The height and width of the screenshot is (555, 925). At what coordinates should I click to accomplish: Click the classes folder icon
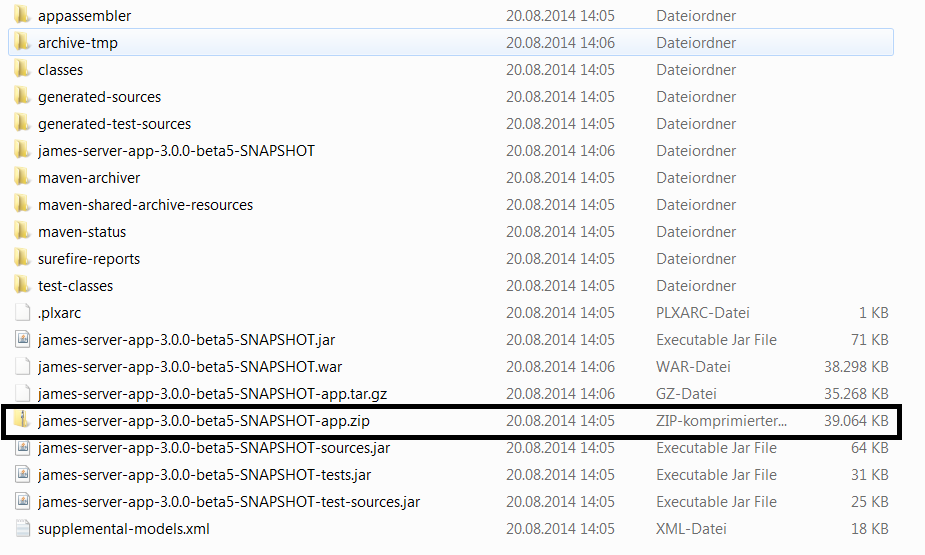22,70
